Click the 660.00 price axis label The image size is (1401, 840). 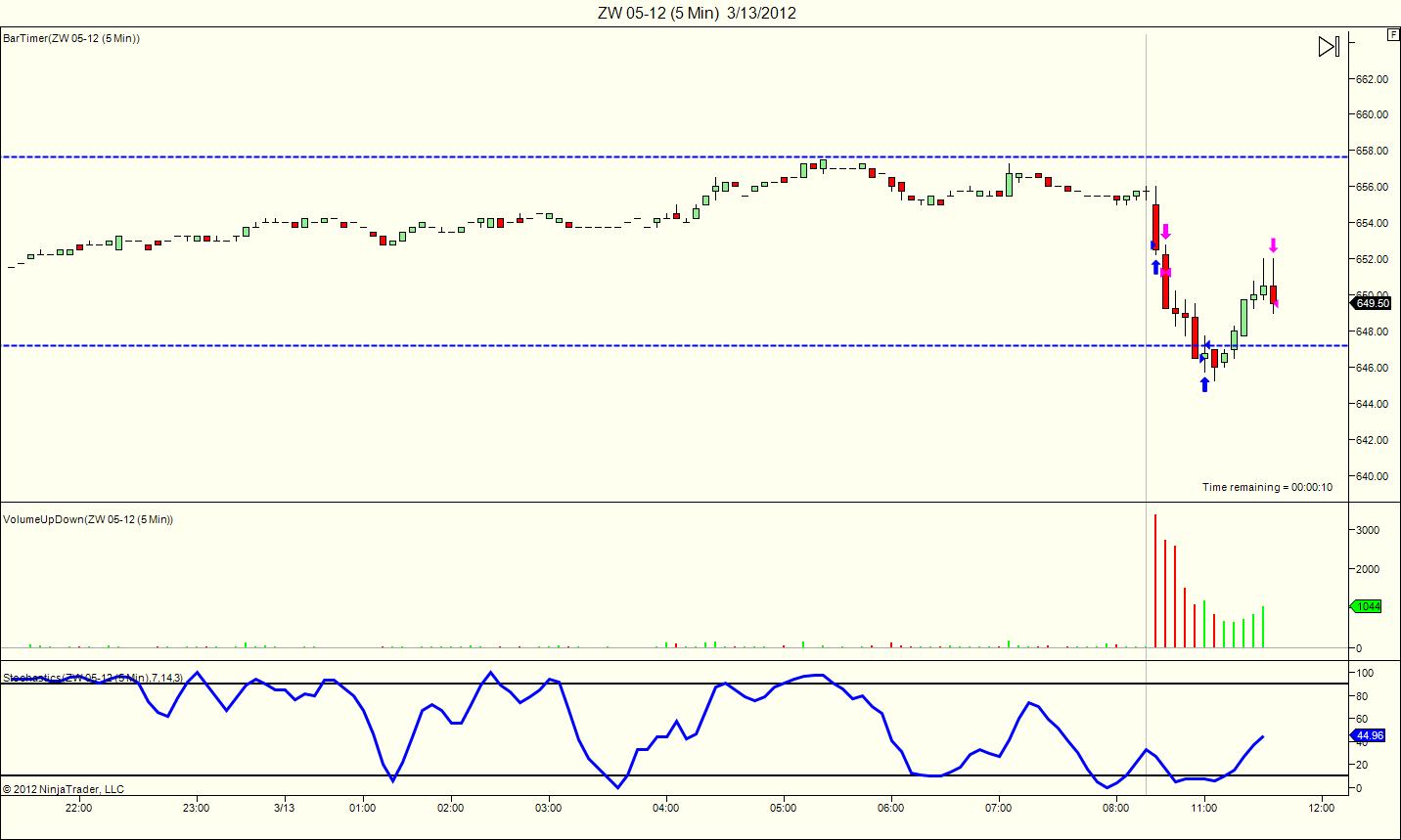tap(1374, 114)
